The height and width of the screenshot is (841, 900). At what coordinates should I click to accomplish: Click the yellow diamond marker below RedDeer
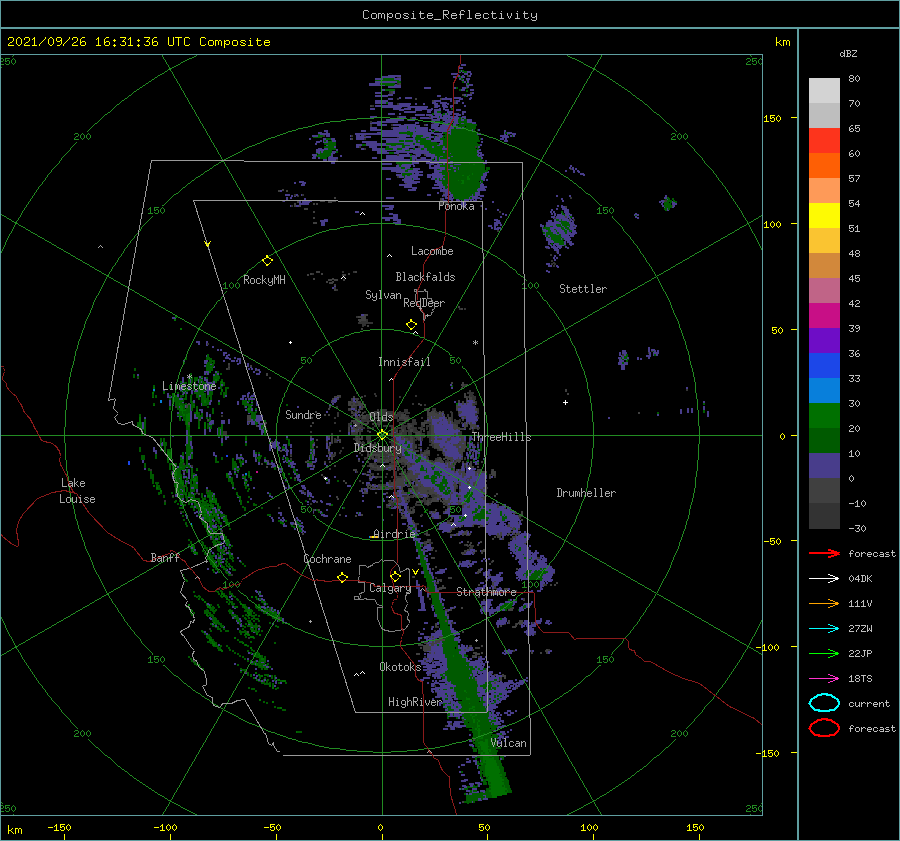click(411, 325)
